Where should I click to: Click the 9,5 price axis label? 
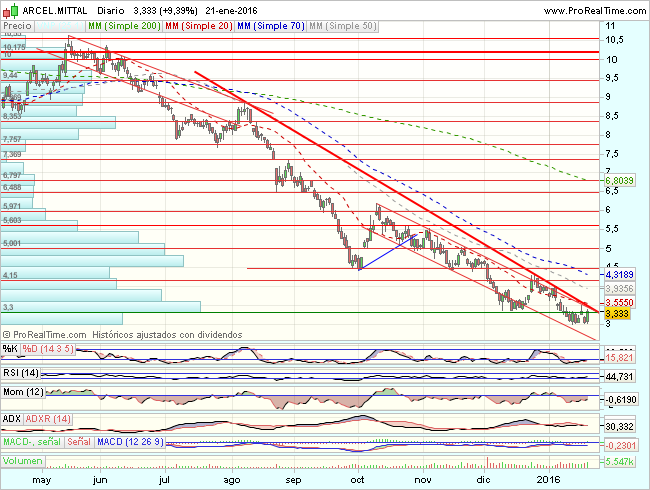click(612, 78)
